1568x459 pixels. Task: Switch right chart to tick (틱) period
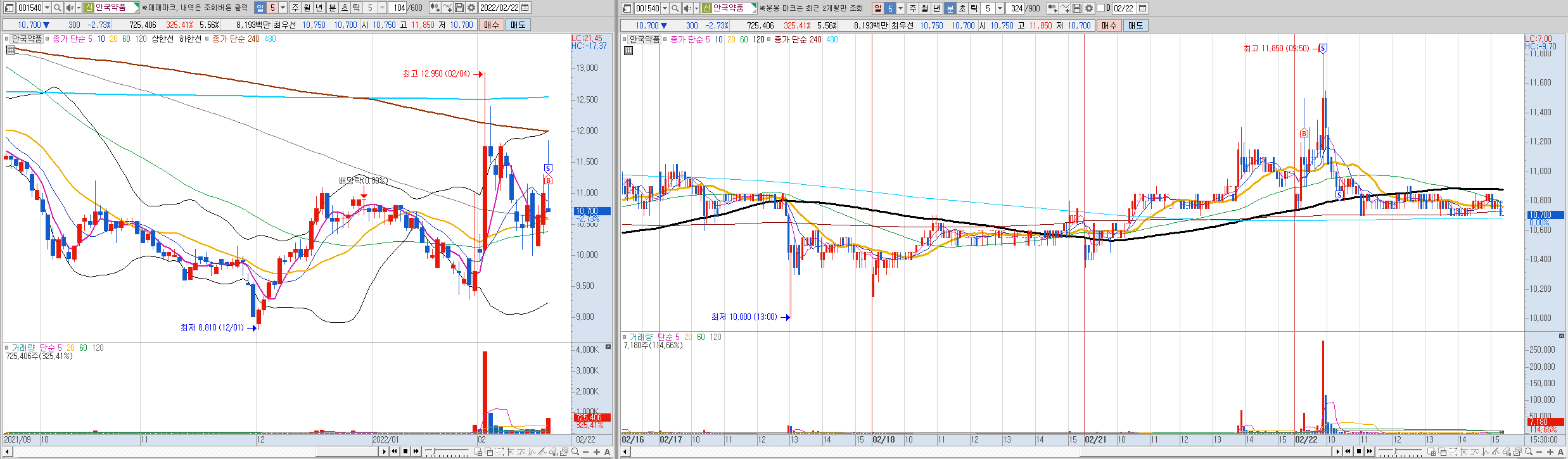pyautogui.click(x=974, y=8)
